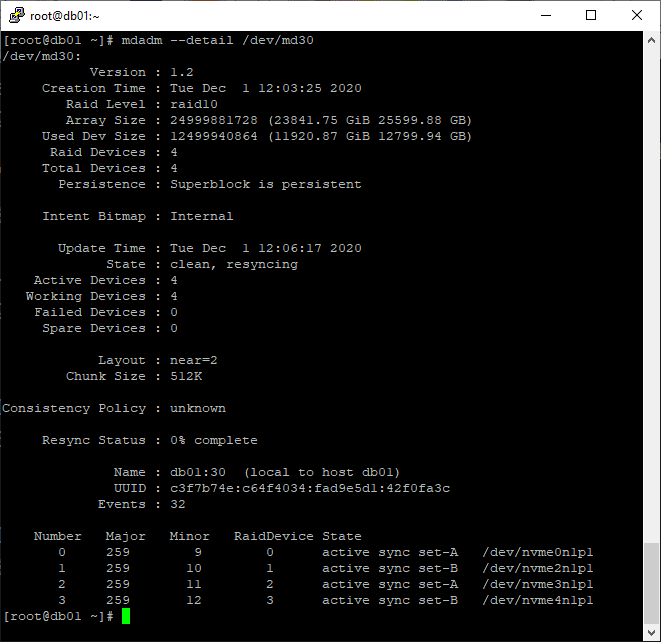This screenshot has height=642, width=661.
Task: Minimize the root@db01 terminal window
Action: [546, 16]
